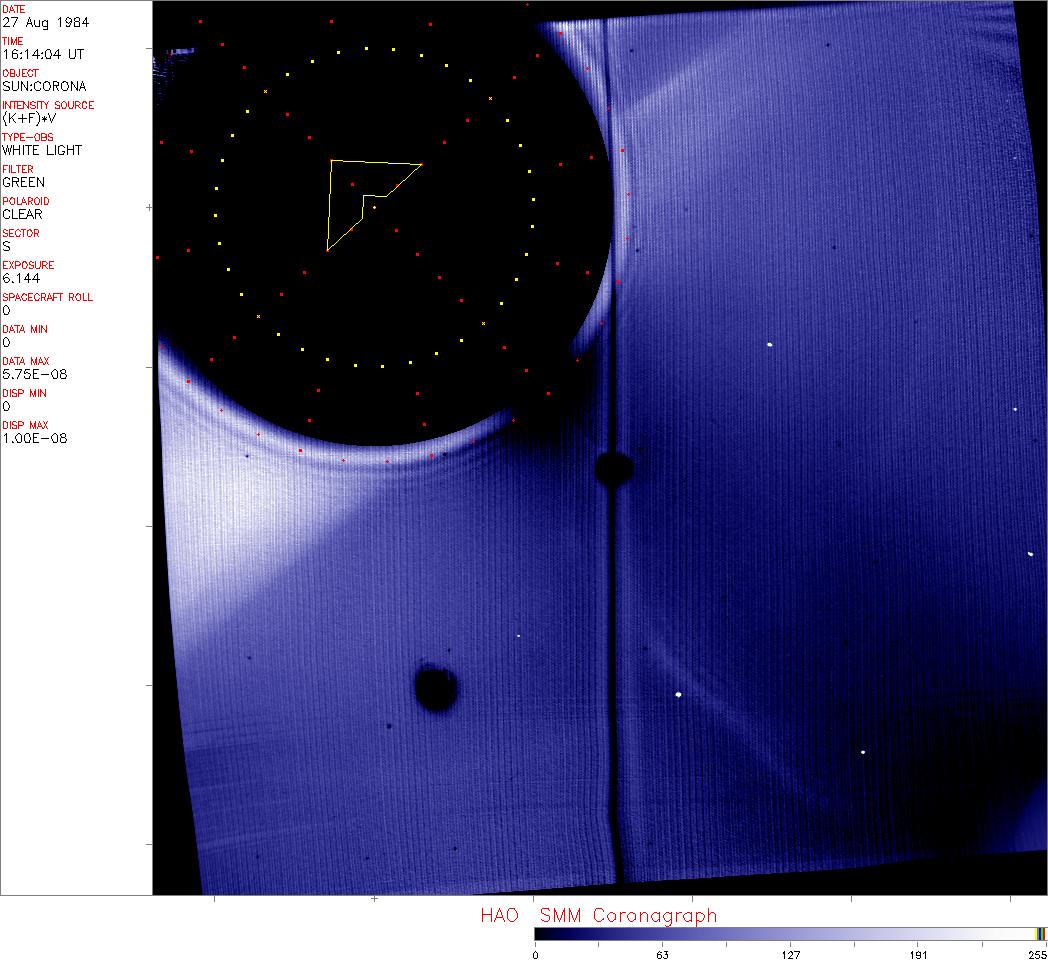Screen dimensions: 1048x960
Task: Click the large dark round blemish below the disk
Action: click(x=436, y=688)
